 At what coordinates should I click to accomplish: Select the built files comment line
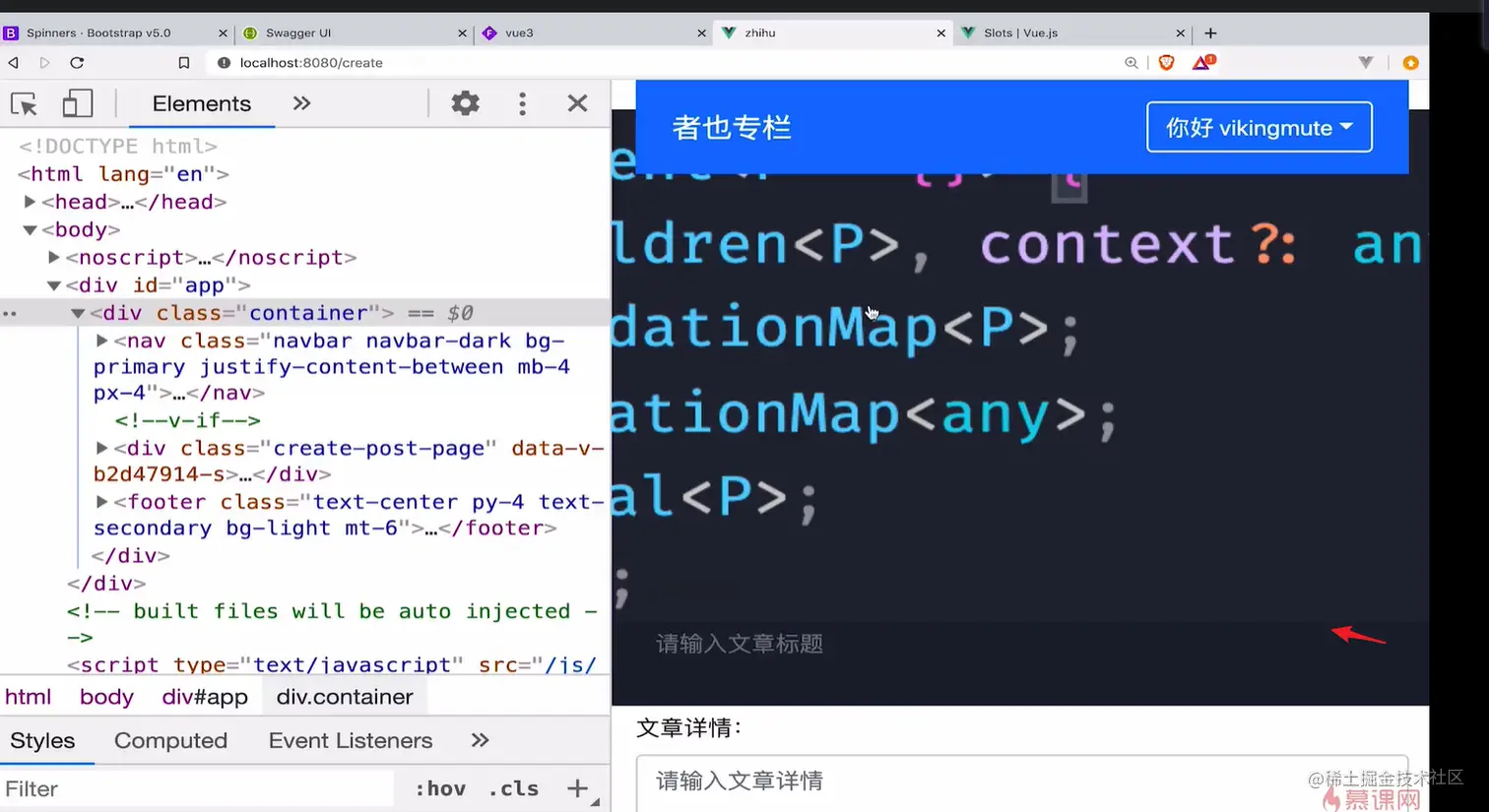pos(332,624)
